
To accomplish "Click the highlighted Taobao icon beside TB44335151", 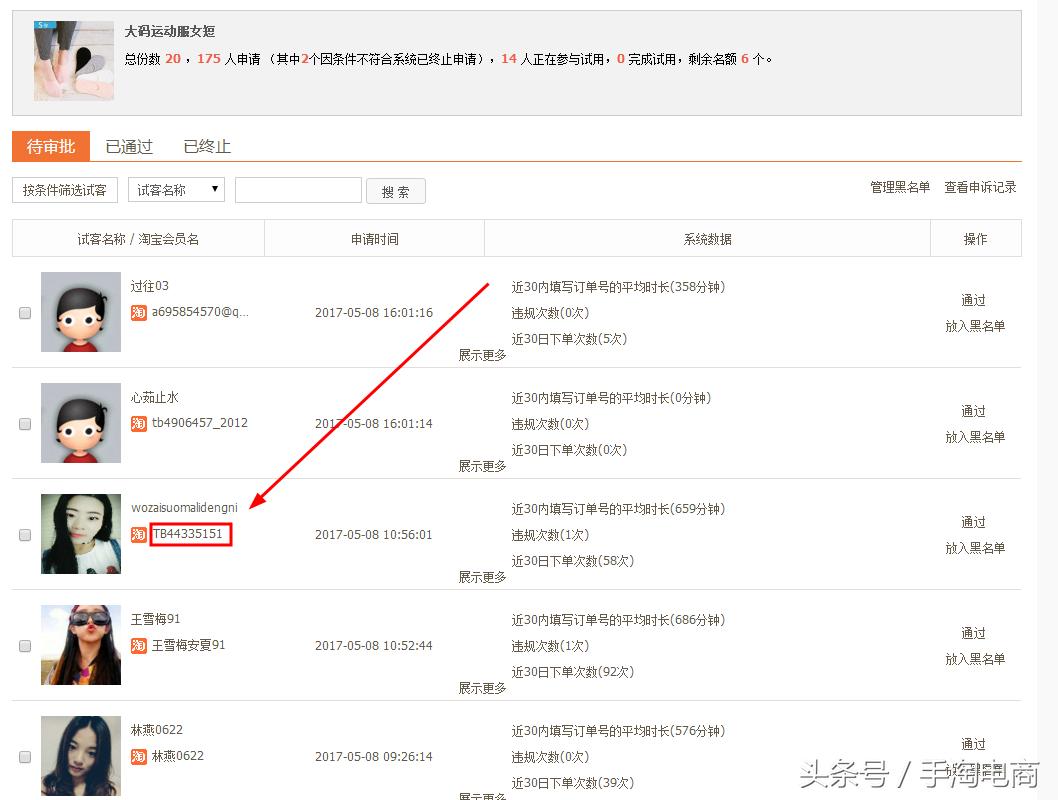I will [139, 534].
